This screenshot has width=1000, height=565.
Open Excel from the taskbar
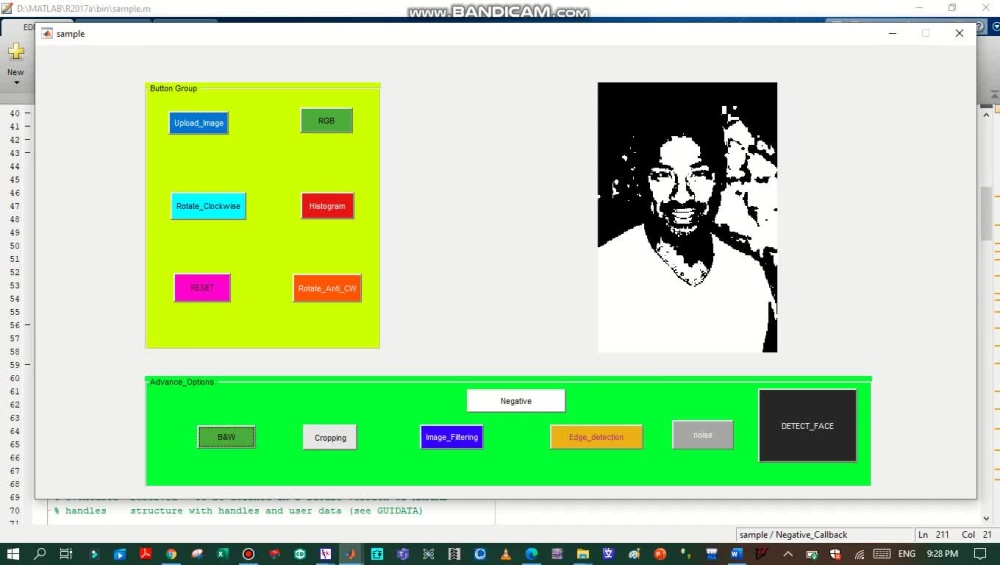tap(223, 554)
